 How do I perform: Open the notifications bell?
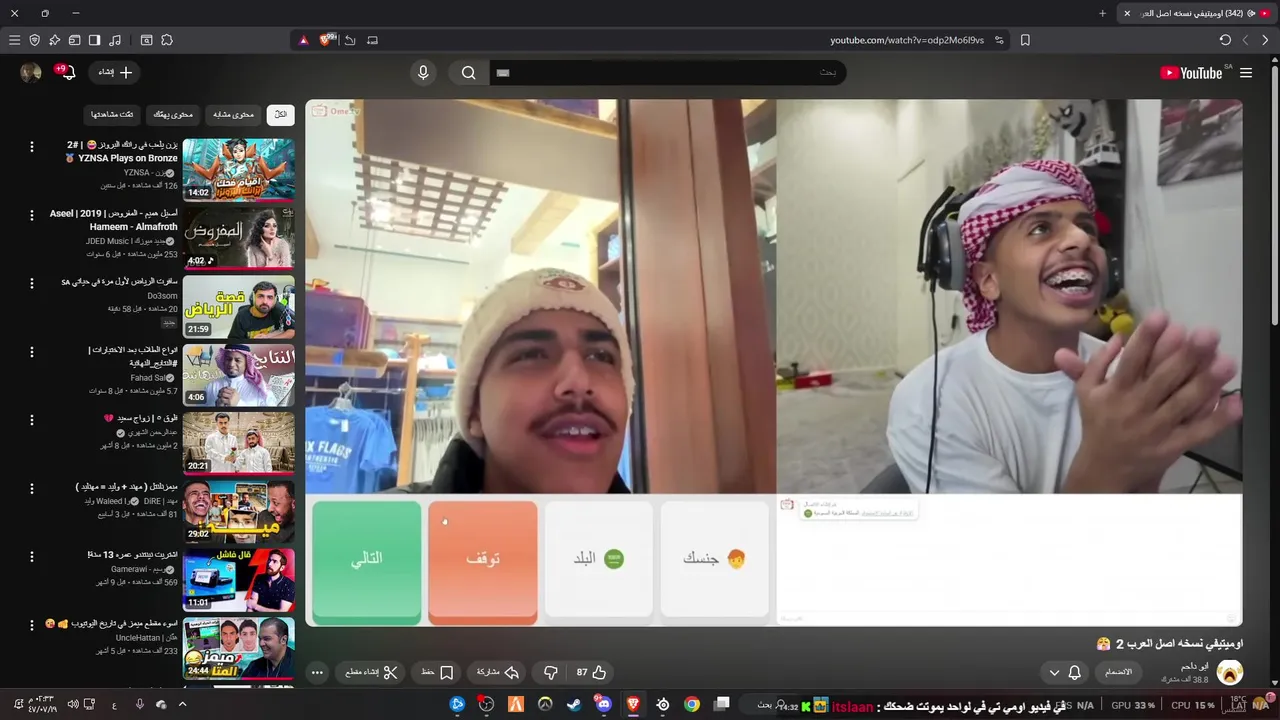(67, 72)
